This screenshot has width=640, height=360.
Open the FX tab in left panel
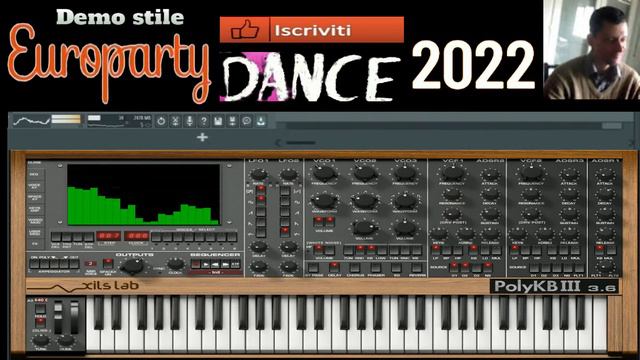34,244
